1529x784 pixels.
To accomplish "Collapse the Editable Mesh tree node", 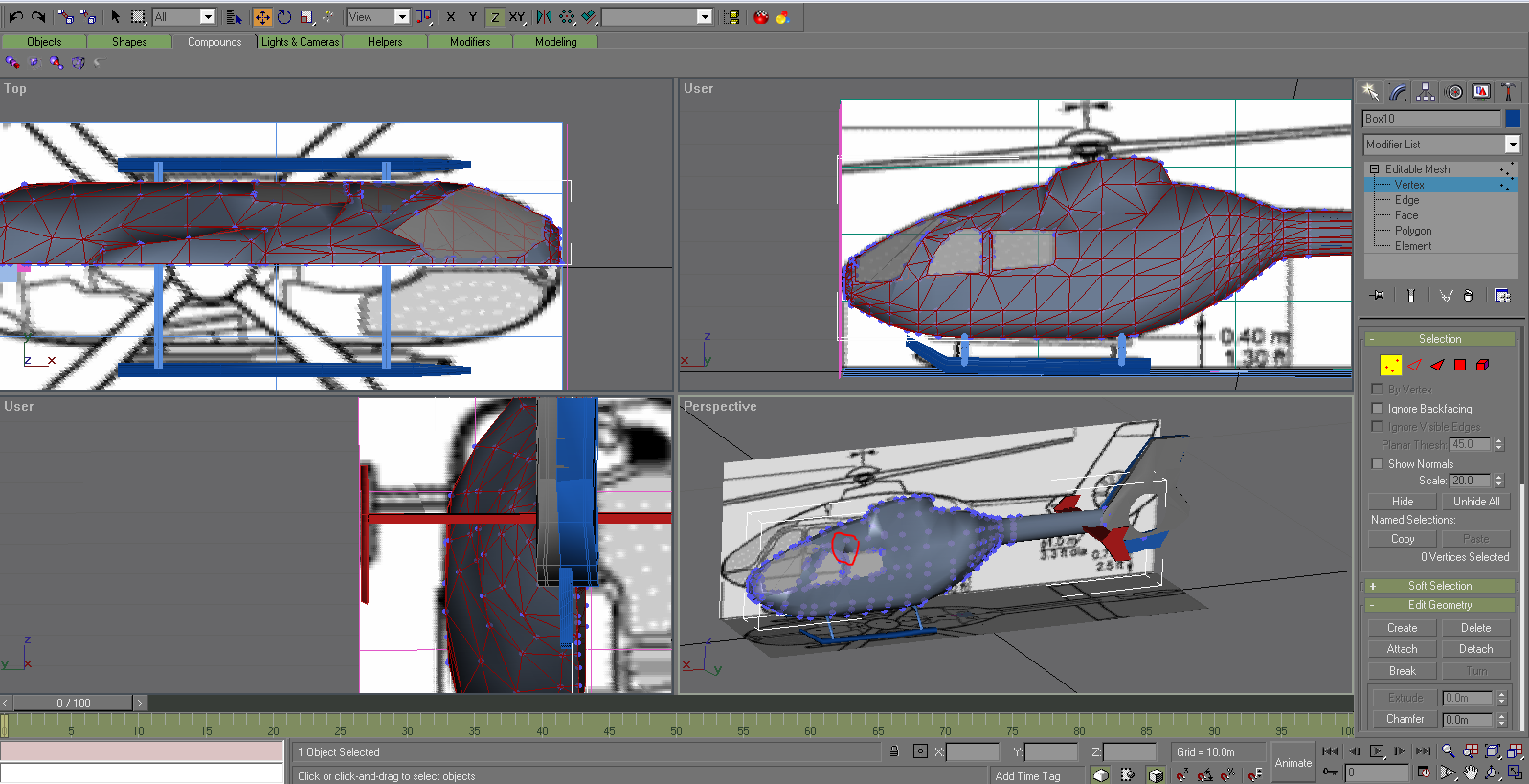I will tap(1375, 169).
